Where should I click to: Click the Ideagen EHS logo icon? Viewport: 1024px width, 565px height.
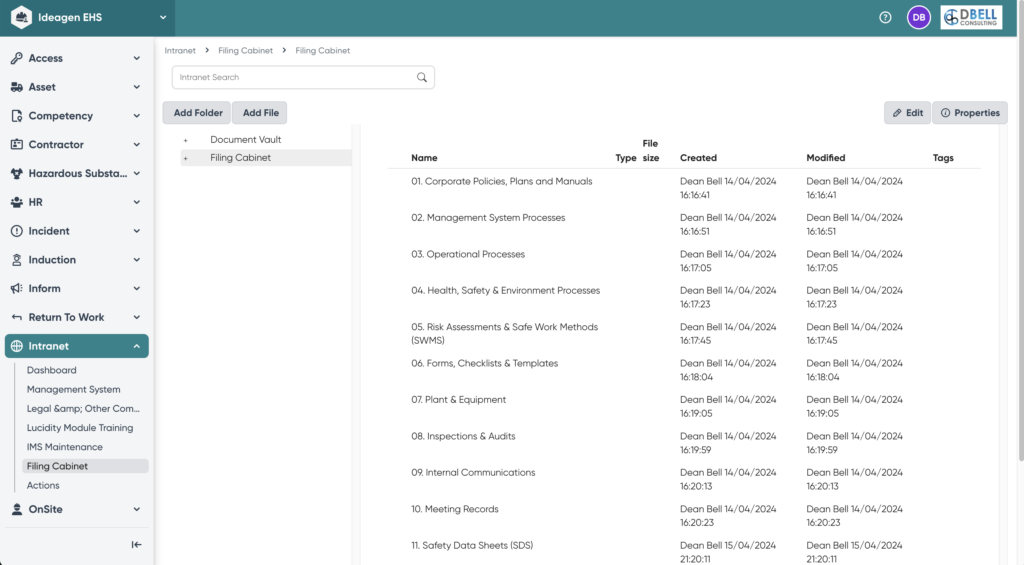tap(21, 18)
